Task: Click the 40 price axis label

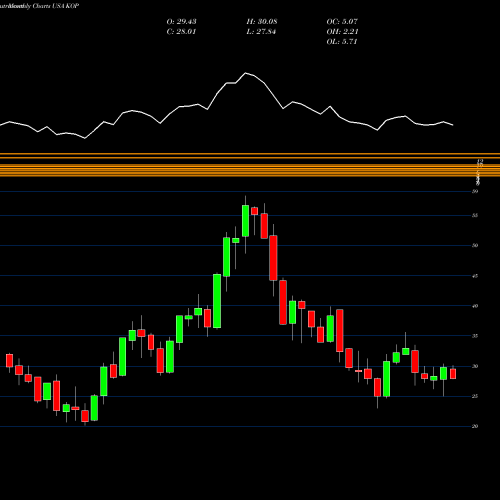Action: point(475,306)
